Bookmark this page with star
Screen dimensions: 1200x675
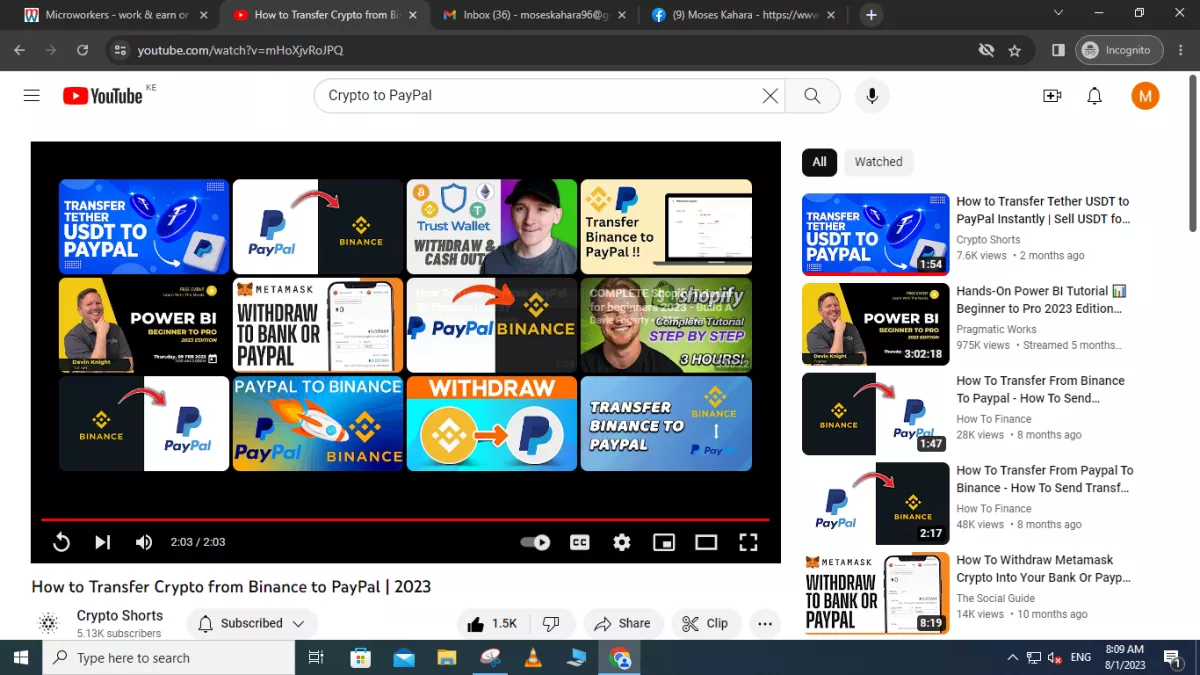pos(1015,50)
